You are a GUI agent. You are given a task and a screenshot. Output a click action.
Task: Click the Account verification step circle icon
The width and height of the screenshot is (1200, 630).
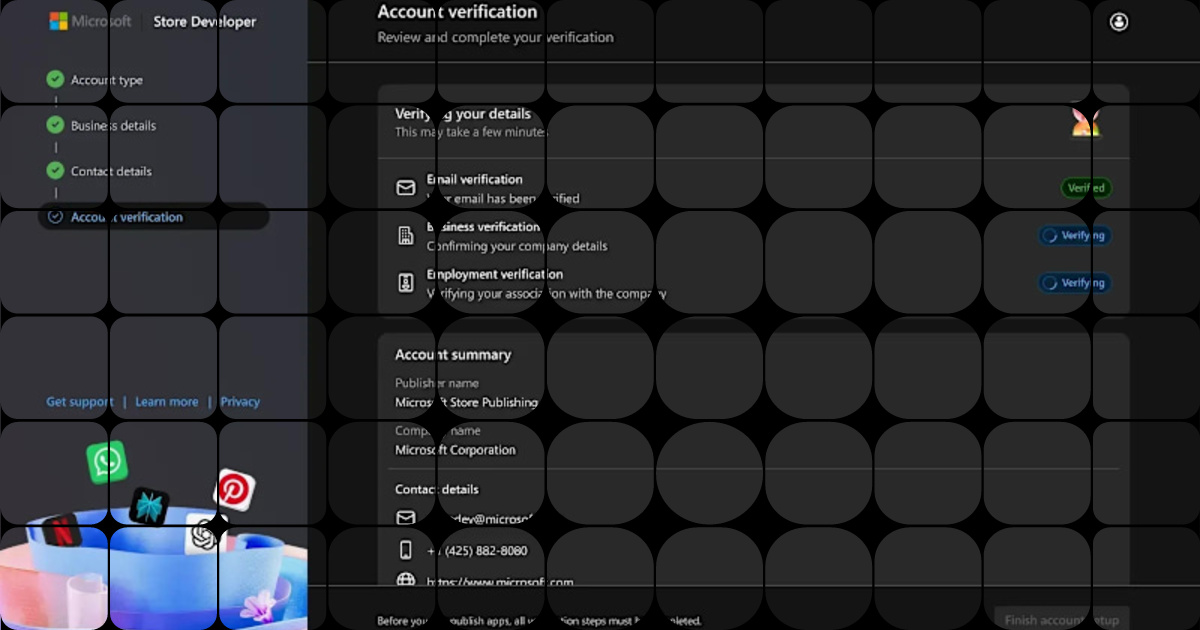pos(55,216)
